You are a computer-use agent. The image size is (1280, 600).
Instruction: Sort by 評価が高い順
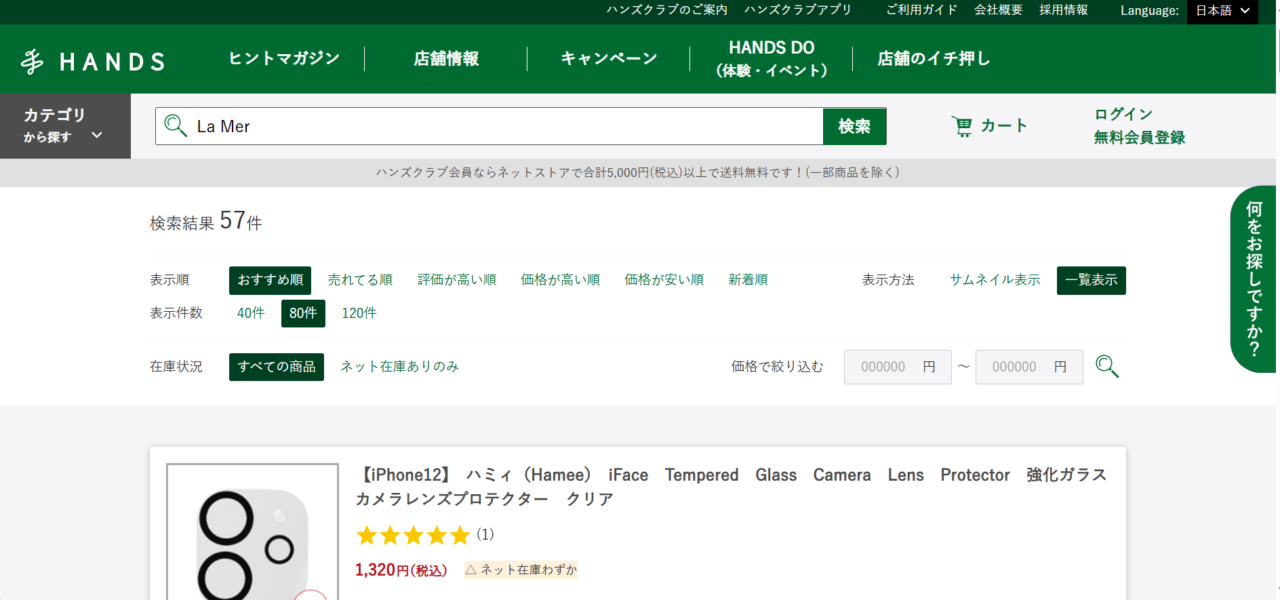point(457,280)
